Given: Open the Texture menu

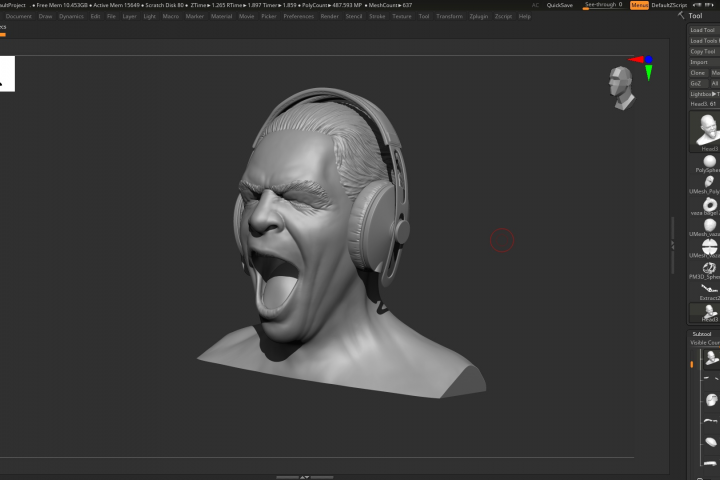Looking at the screenshot, I should pos(402,16).
